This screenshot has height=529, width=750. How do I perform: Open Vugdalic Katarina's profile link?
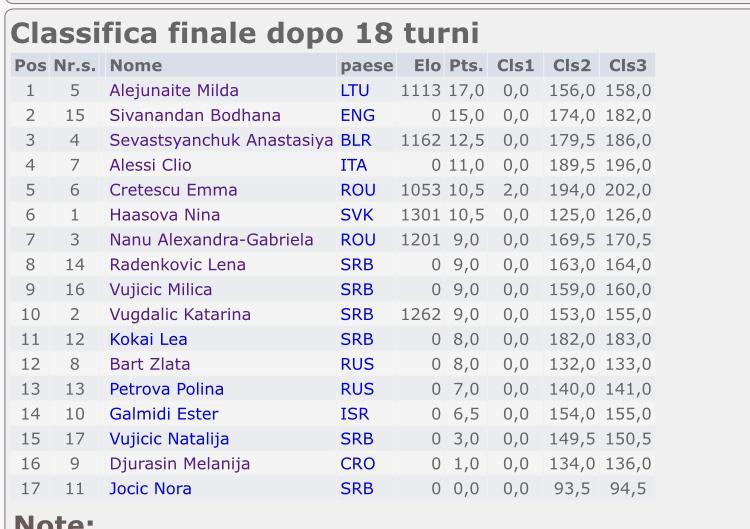(180, 315)
